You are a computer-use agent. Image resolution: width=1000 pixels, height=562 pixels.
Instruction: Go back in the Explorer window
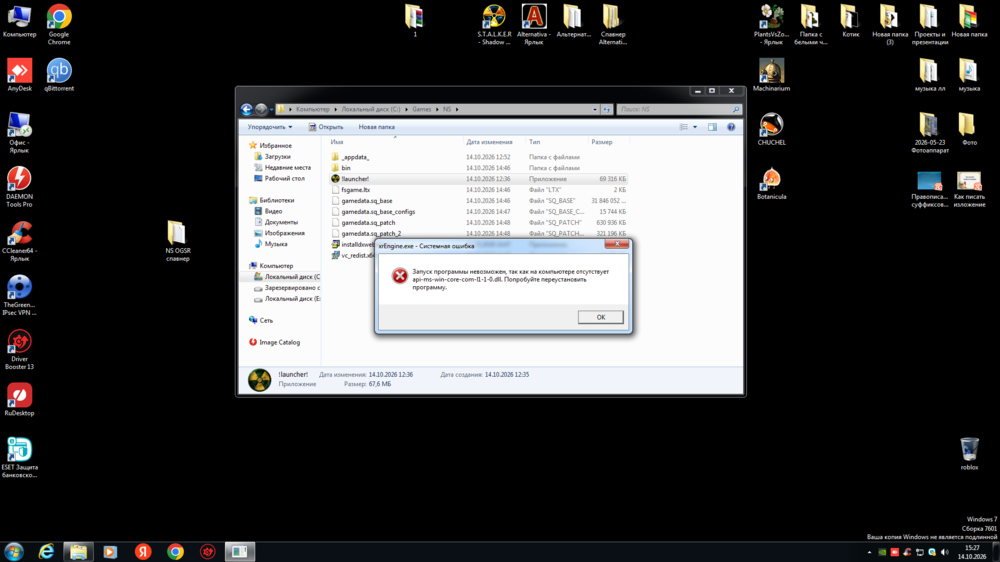pos(247,110)
